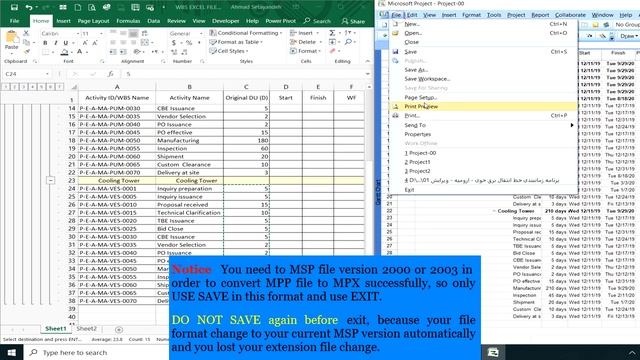This screenshot has height=360, width=640.
Task: Switch to the Formulas tab
Action: 128,21
